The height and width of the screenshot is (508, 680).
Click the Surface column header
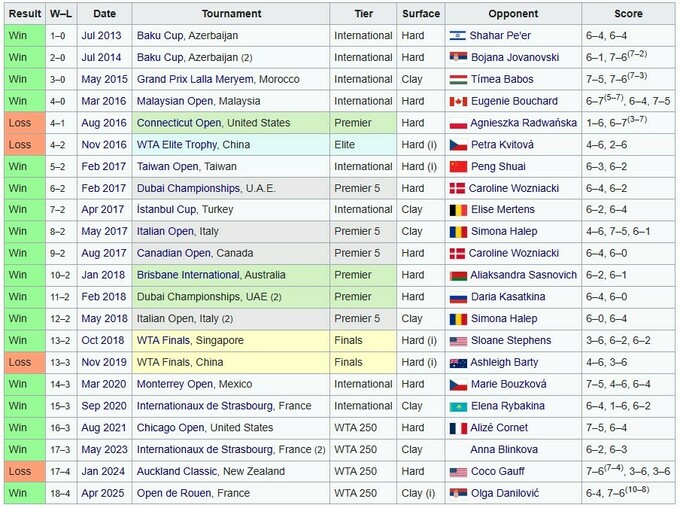(x=420, y=14)
